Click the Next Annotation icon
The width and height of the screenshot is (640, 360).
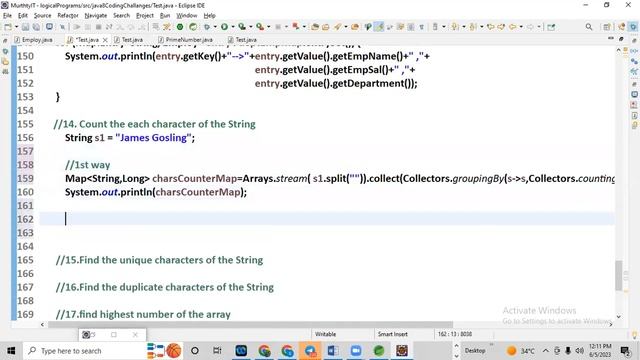click(x=455, y=27)
